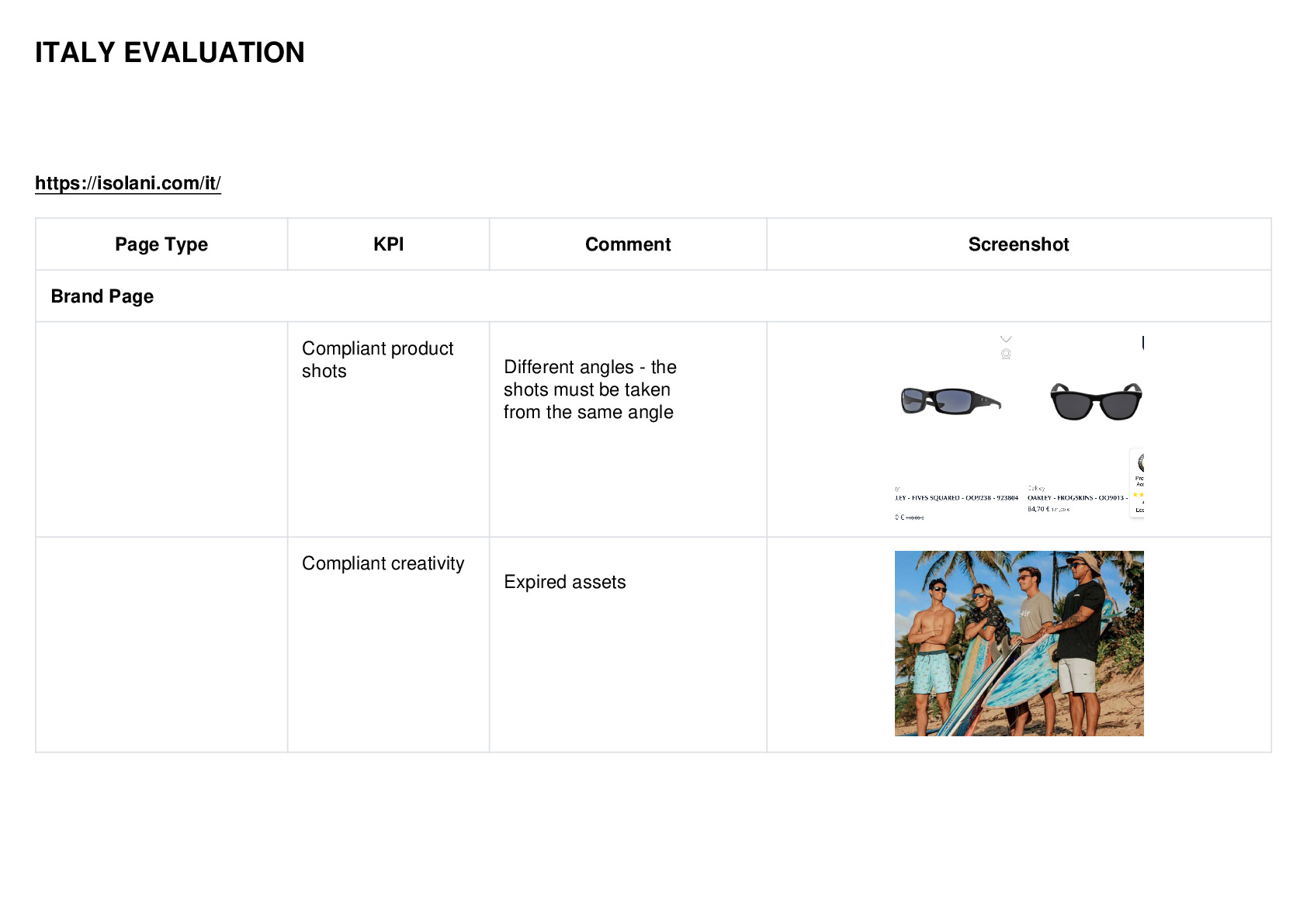The height and width of the screenshot is (924, 1307).
Task: Click the ITALY EVALUATION heading
Action: coord(170,53)
